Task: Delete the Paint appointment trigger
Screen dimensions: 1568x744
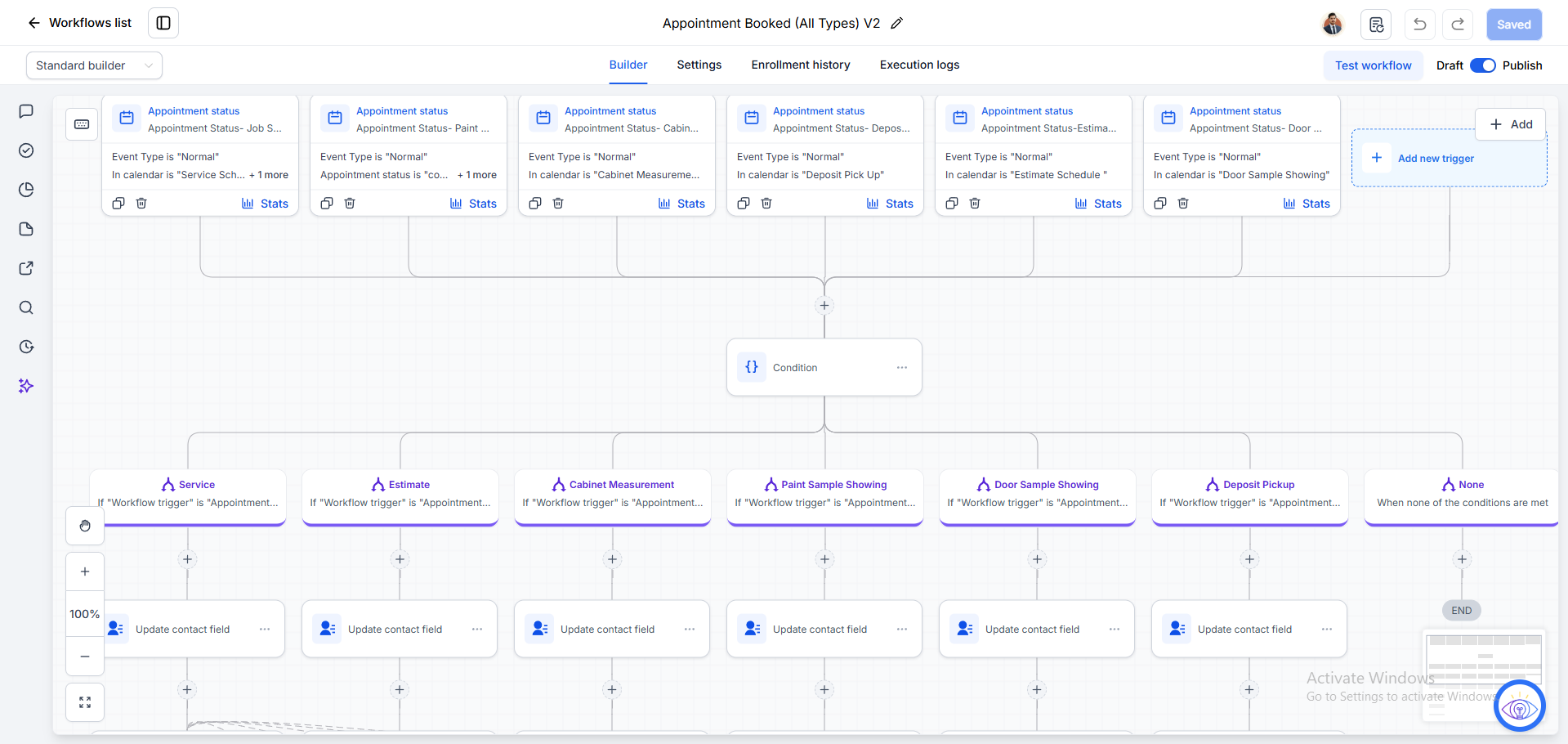Action: 350,203
